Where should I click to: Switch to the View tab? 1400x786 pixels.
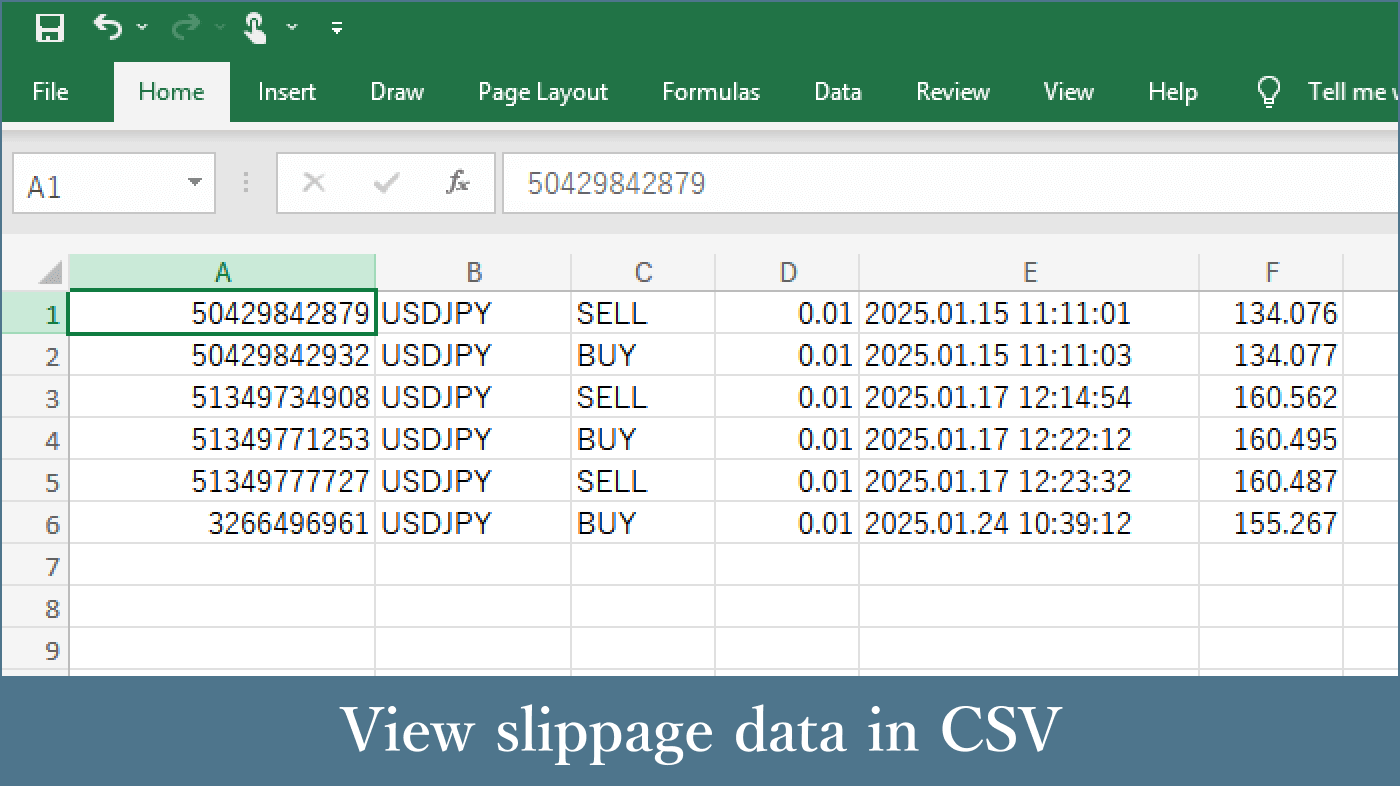click(1069, 92)
